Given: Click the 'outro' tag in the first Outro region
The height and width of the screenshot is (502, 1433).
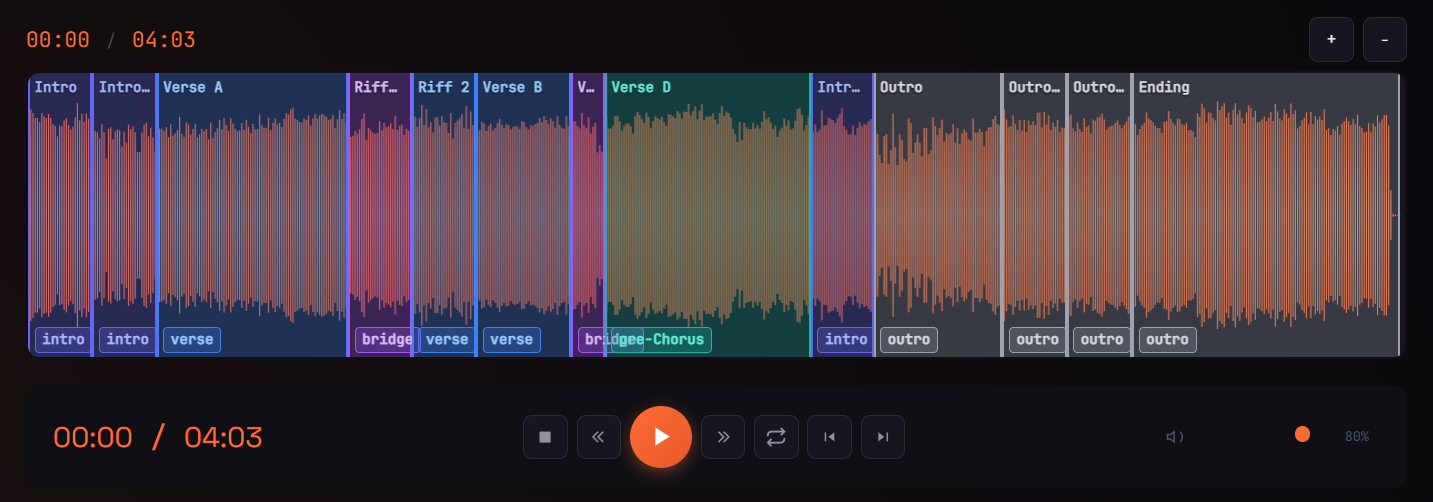Looking at the screenshot, I should click(909, 340).
